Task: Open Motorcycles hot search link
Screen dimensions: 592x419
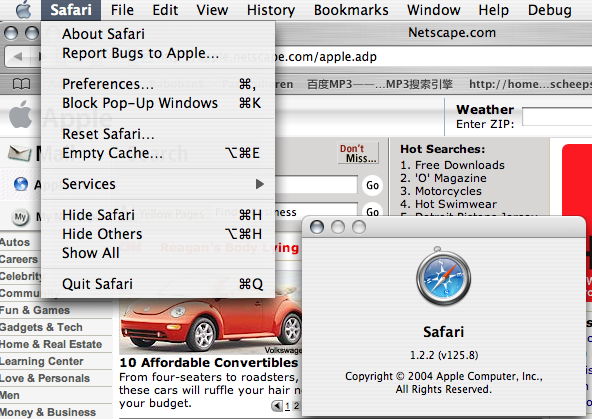Action: coord(448,191)
